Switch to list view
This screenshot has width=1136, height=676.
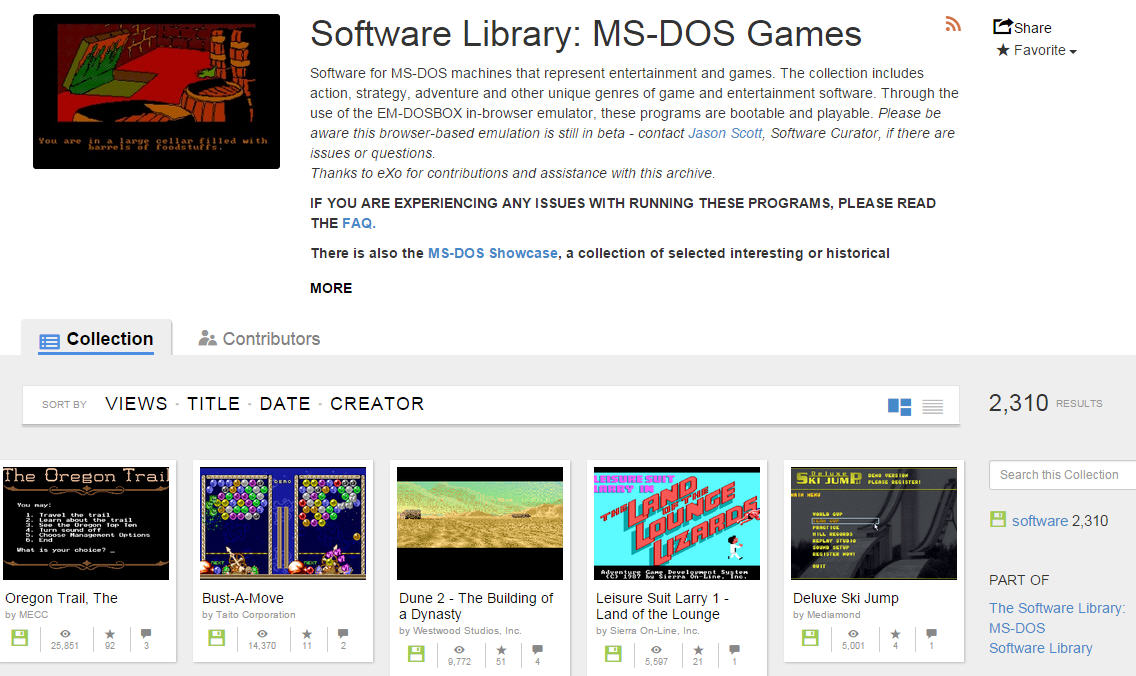point(932,406)
